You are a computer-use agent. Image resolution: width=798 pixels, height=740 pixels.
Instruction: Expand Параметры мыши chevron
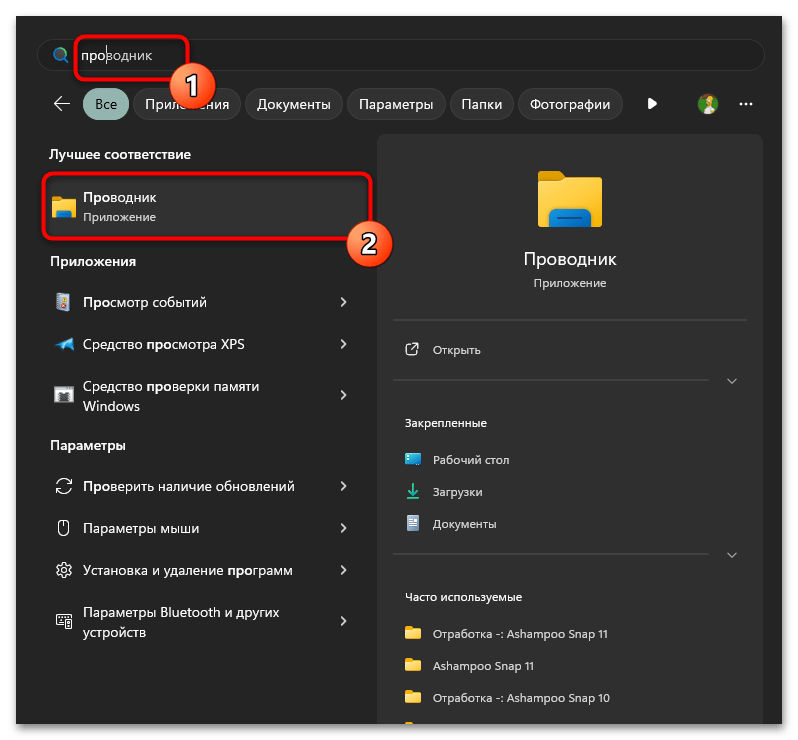344,528
